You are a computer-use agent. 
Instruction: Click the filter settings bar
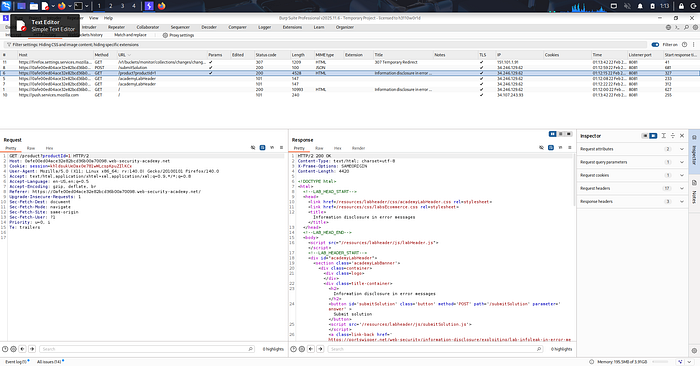pos(325,45)
